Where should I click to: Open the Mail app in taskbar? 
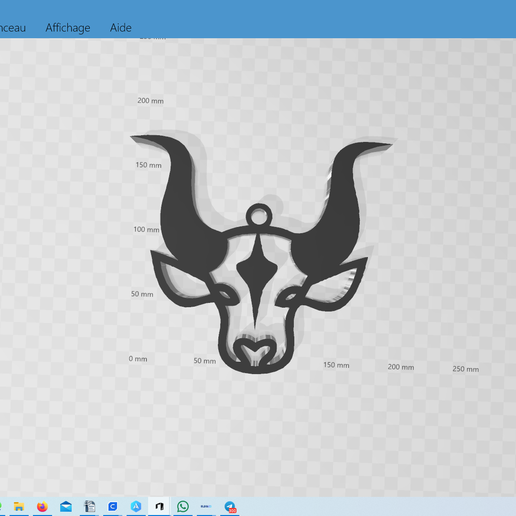pyautogui.click(x=66, y=507)
